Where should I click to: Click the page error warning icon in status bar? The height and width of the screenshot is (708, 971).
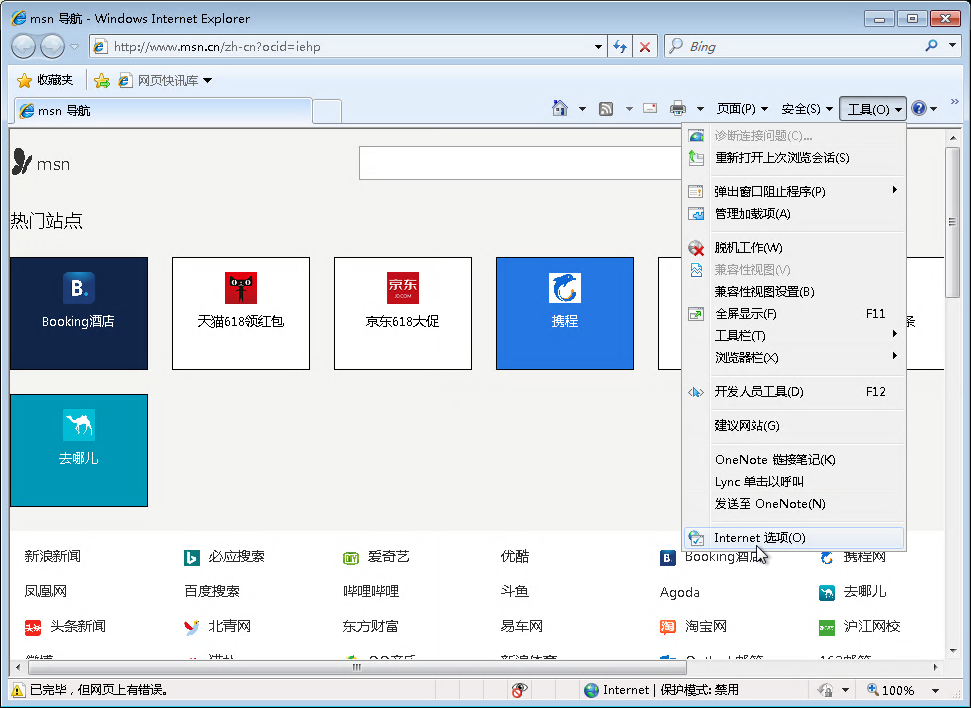tap(18, 689)
